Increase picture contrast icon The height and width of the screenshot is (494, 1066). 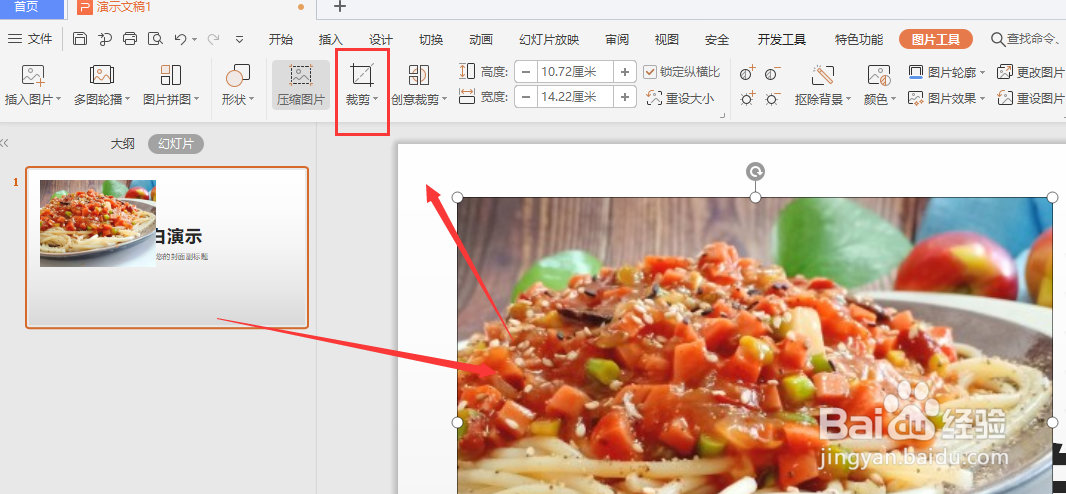pos(748,72)
